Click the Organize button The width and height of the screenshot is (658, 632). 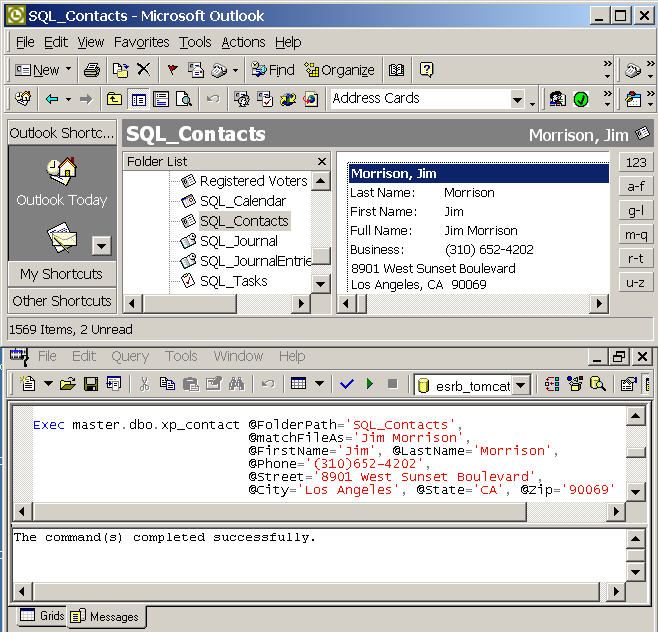(x=339, y=70)
